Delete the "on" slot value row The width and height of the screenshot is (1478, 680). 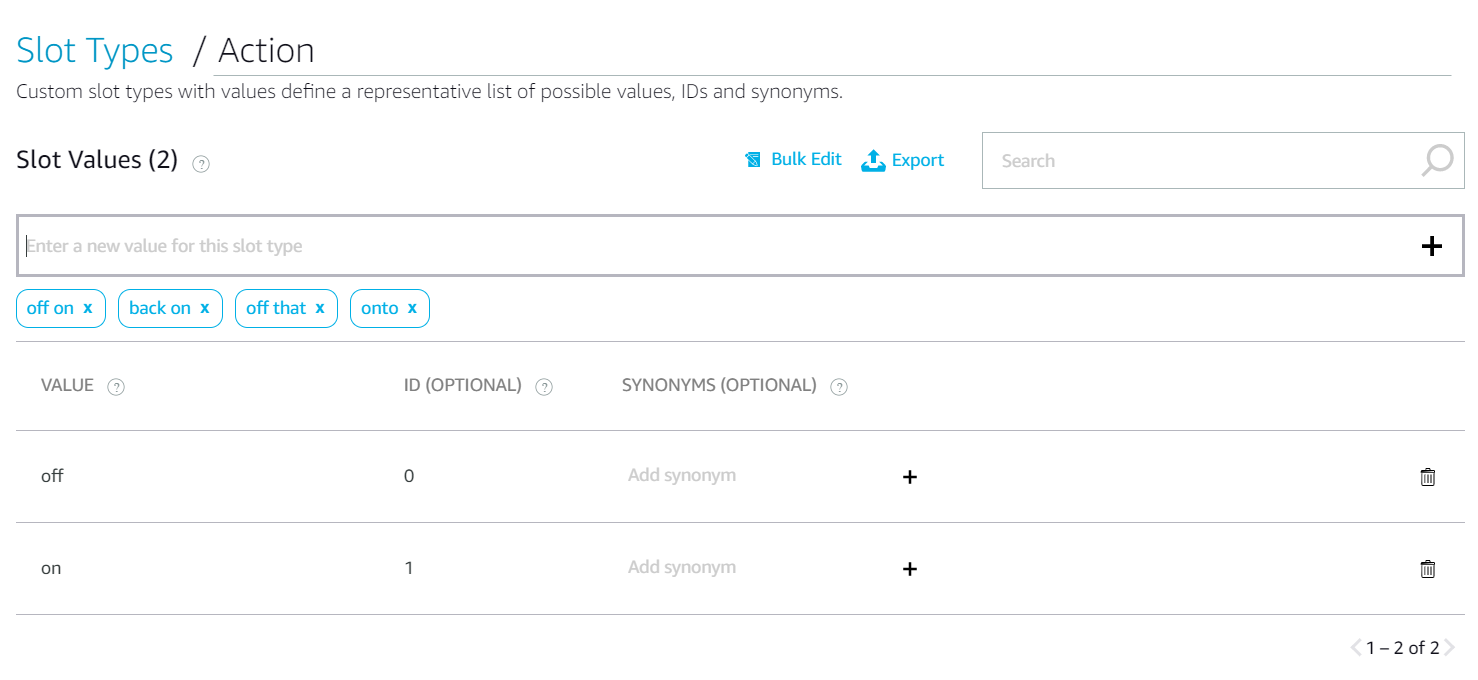1428,569
